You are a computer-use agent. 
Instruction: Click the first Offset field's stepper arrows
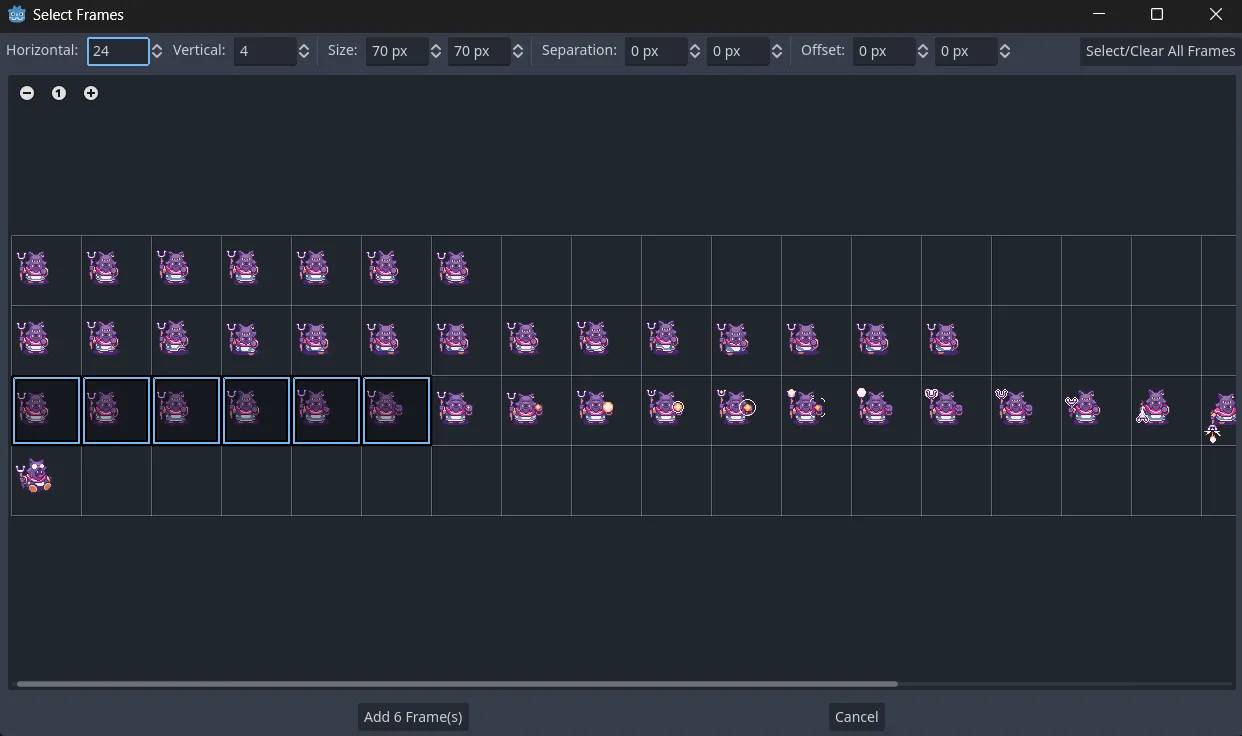click(923, 51)
